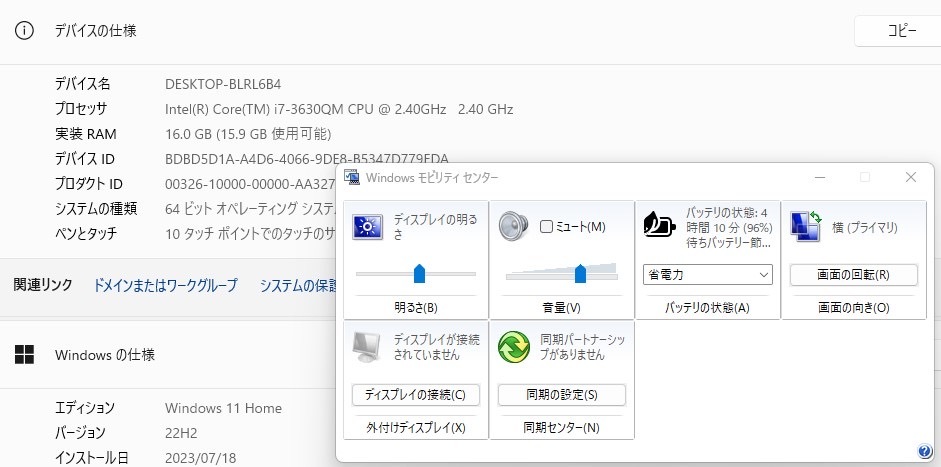Viewport: 941px width, 467px height.
Task: Click the 関連リンク label
Action: point(43,285)
